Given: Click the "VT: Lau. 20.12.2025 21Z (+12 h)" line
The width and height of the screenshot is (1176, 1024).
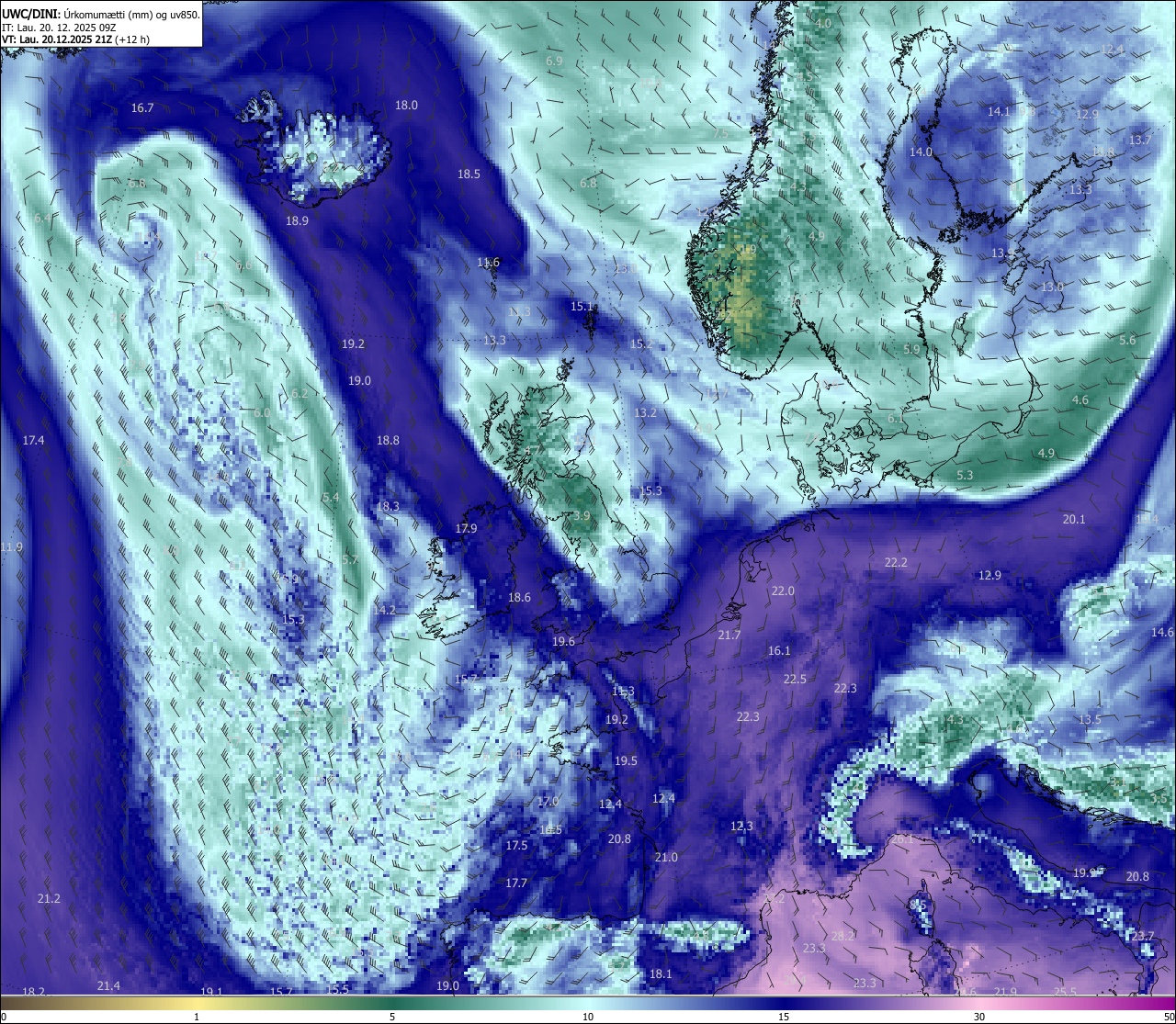Looking at the screenshot, I should click(76, 39).
